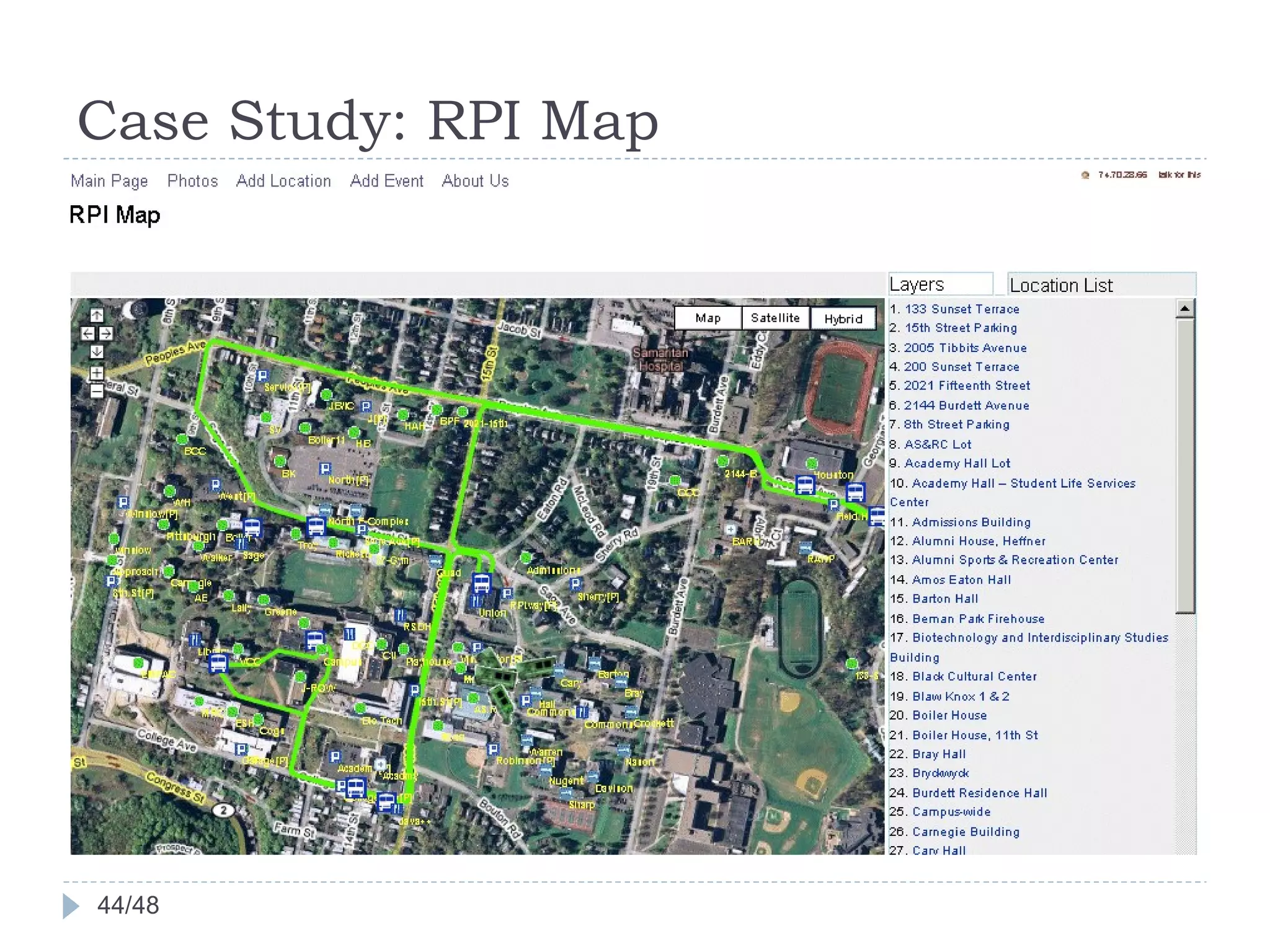The image size is (1270, 952).
Task: Open Alumni House, Heffner location
Action: pos(979,541)
